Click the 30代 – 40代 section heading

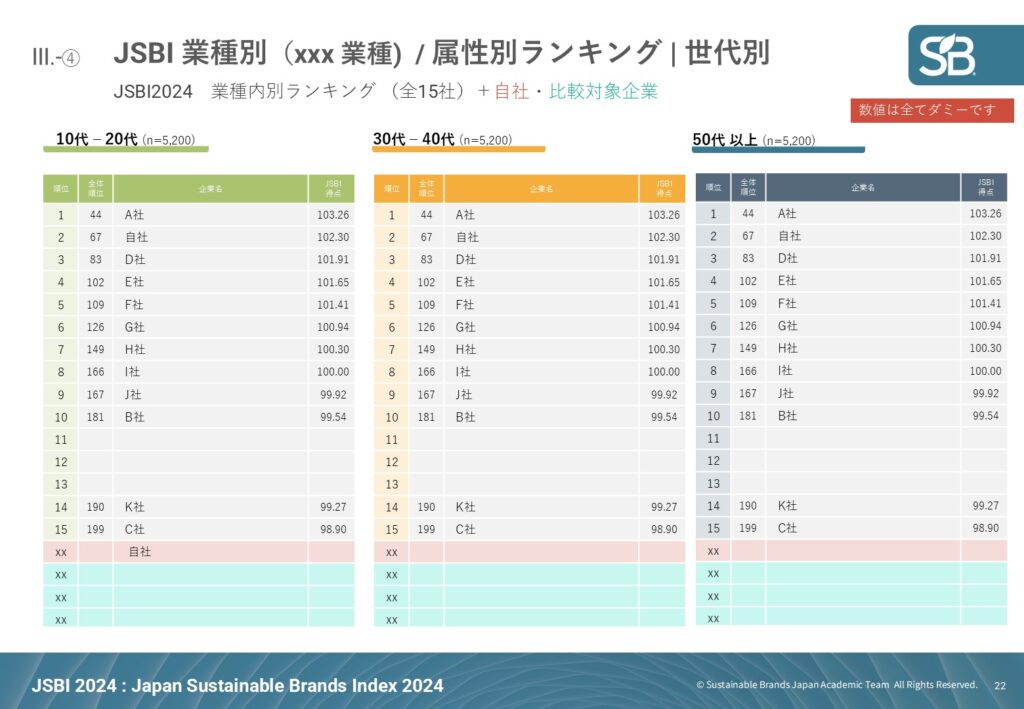(442, 139)
